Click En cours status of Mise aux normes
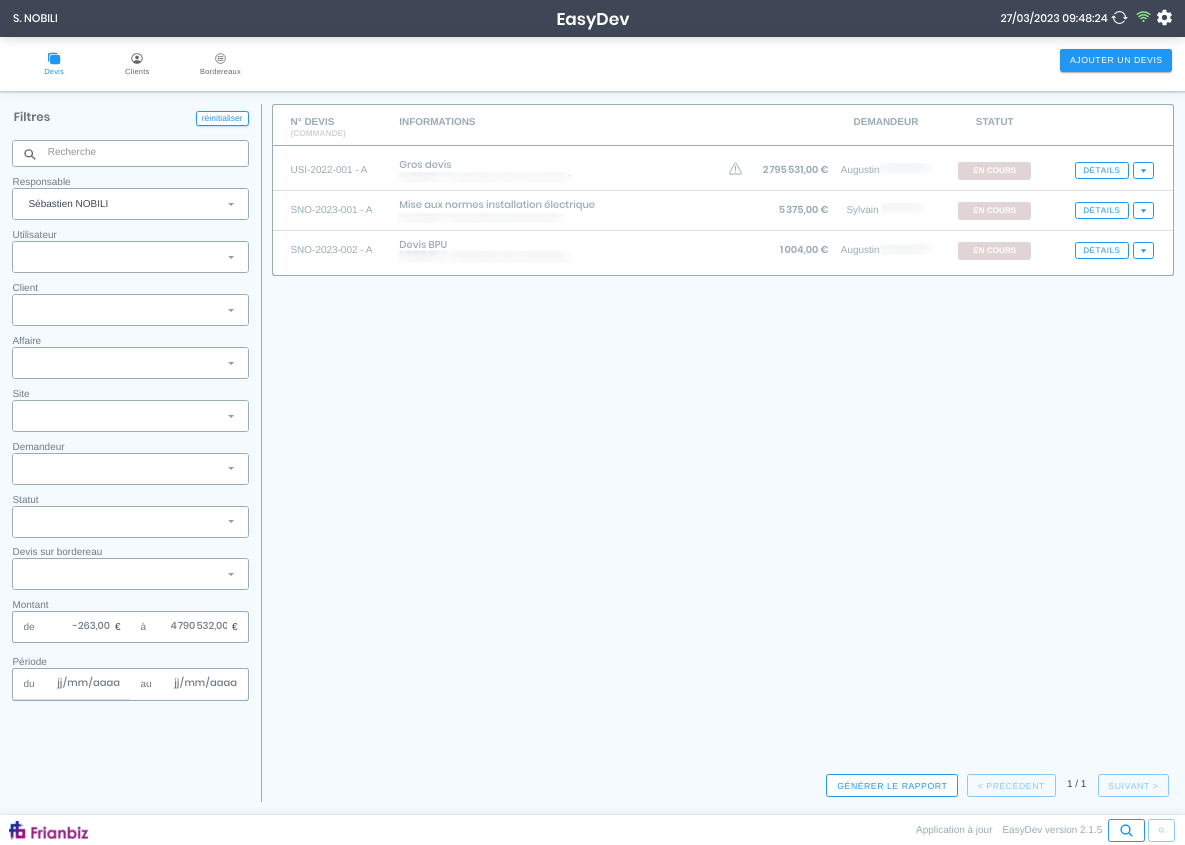This screenshot has height=845, width=1185. (994, 210)
